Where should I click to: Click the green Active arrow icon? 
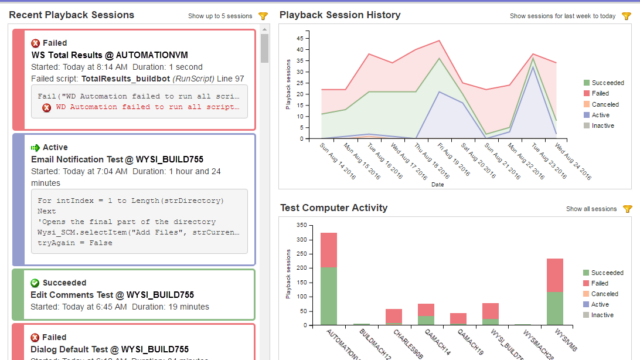(36, 147)
